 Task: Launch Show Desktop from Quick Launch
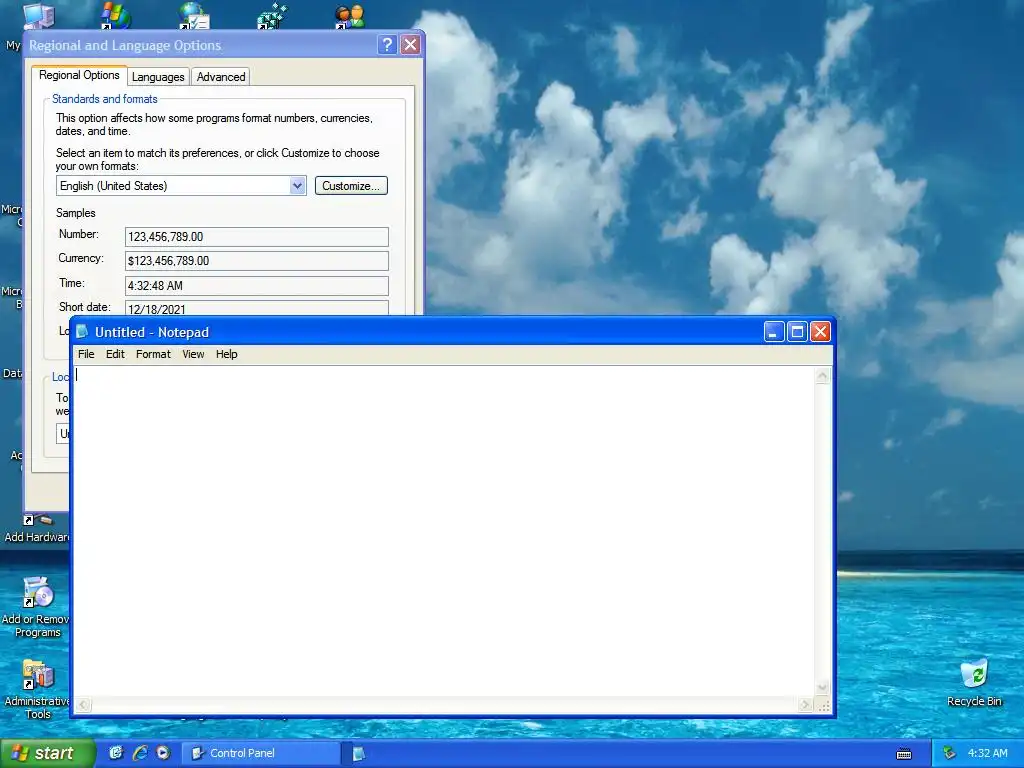(116, 753)
